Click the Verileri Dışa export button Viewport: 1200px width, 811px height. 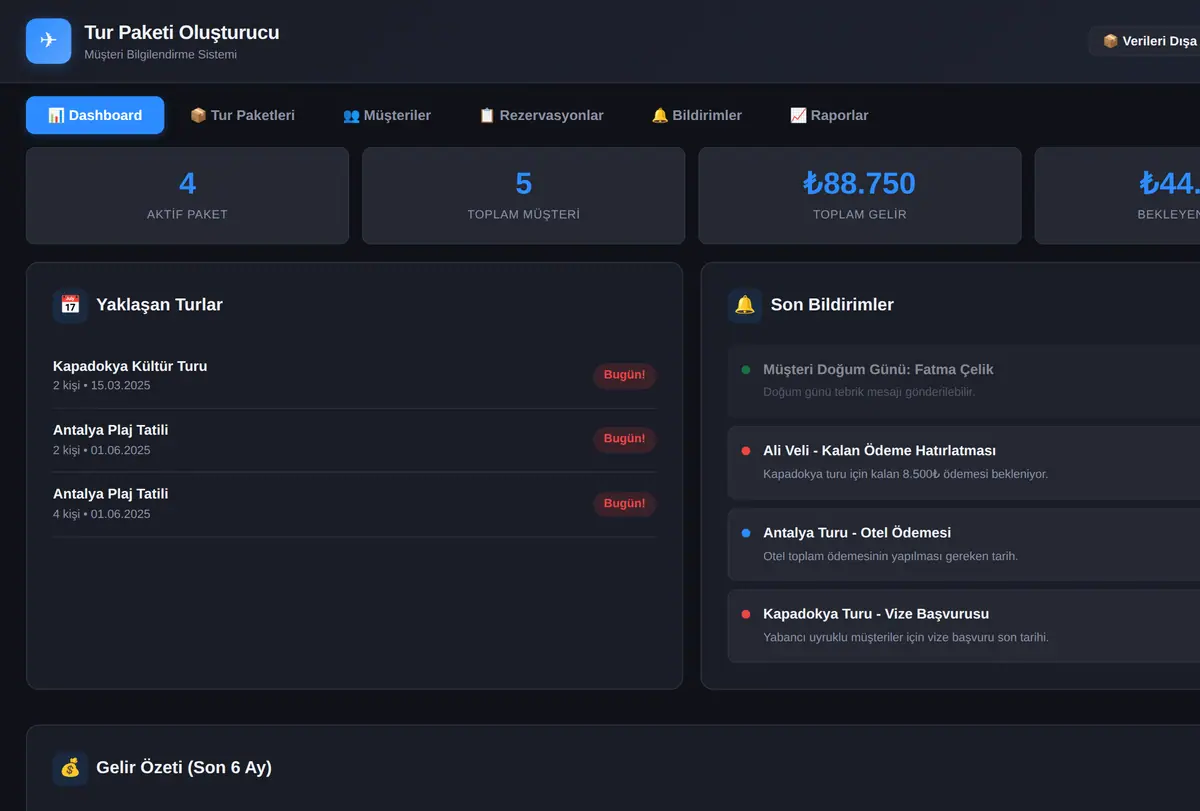1146,41
